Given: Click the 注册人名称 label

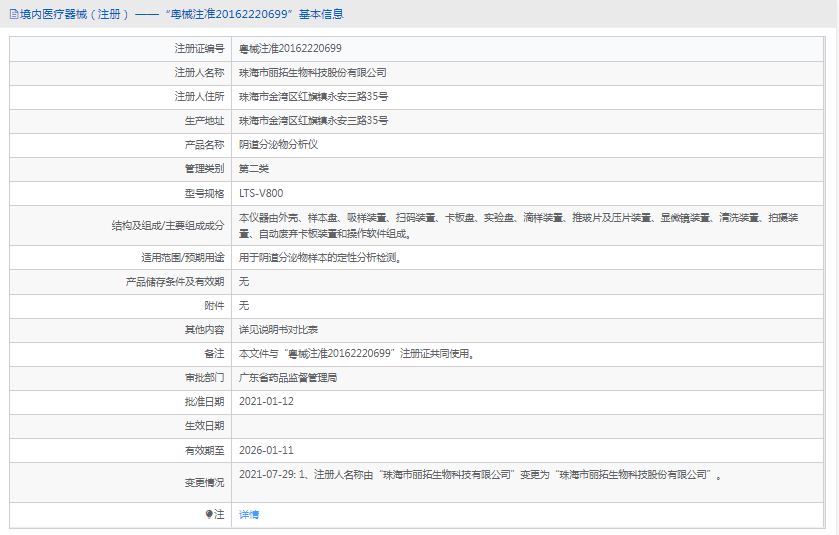Looking at the screenshot, I should pyautogui.click(x=199, y=73).
